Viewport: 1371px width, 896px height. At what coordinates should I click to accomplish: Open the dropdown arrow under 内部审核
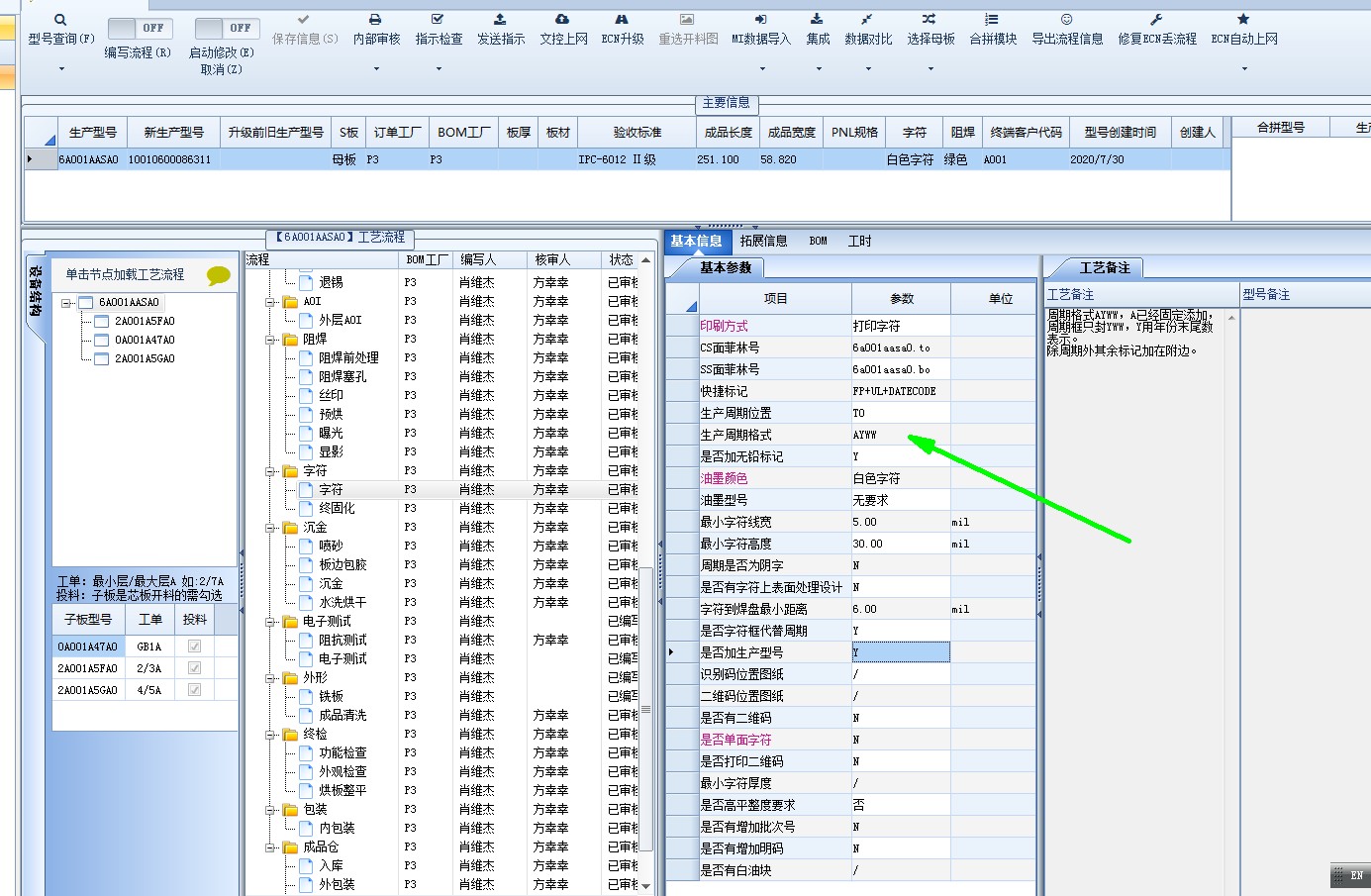[376, 69]
